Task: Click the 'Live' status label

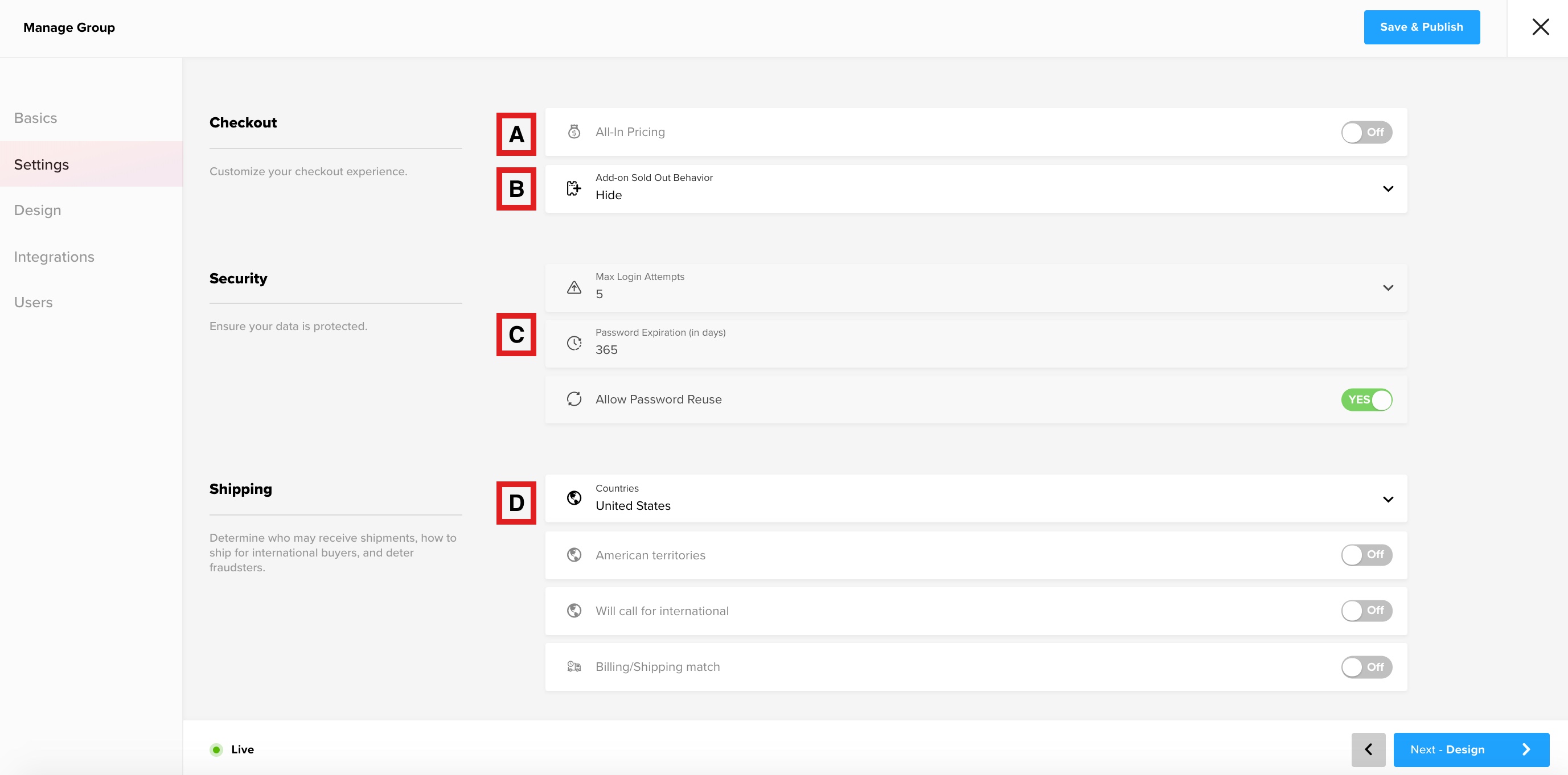Action: [243, 749]
